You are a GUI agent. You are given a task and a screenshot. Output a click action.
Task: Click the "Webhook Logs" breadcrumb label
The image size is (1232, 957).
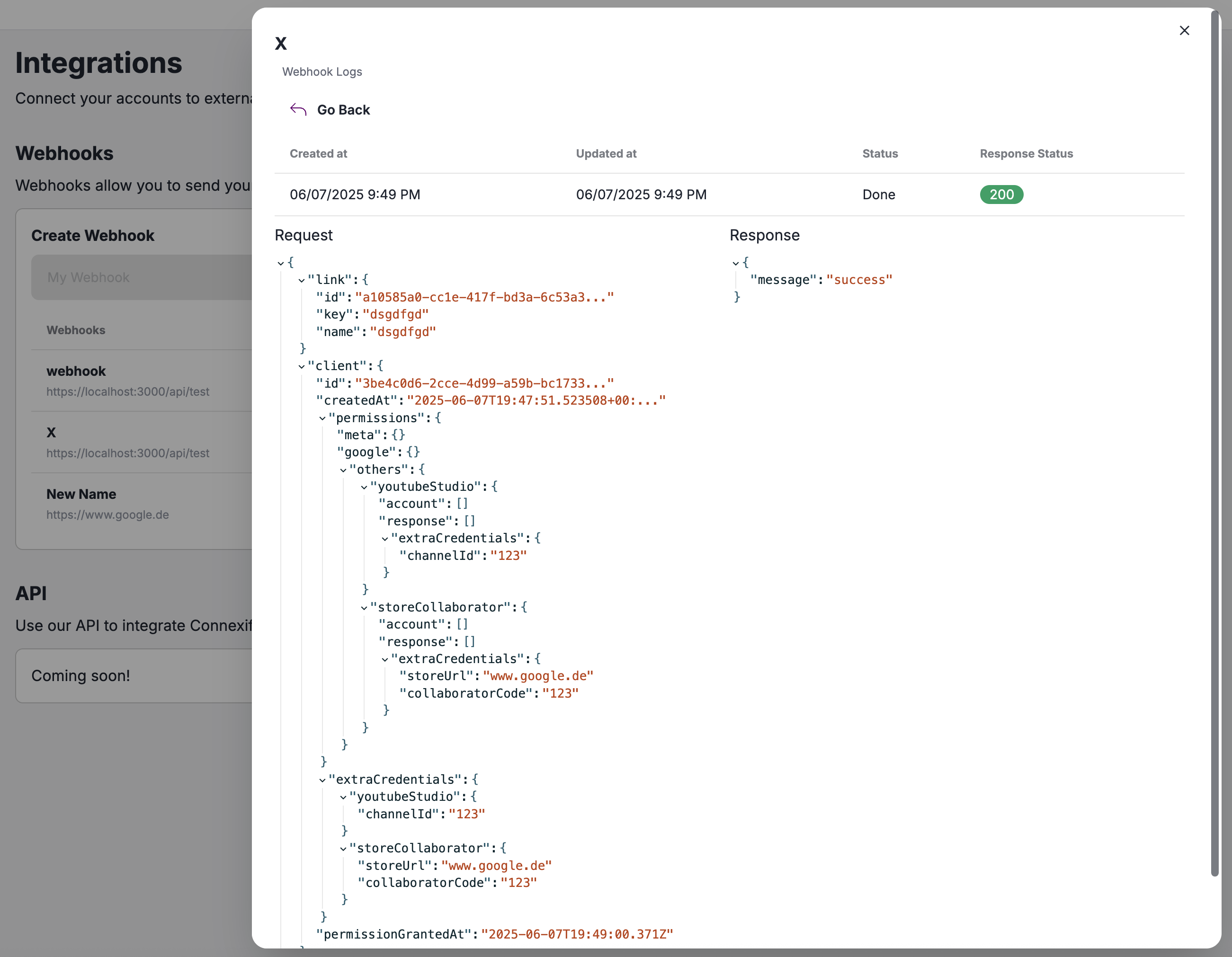[322, 71]
